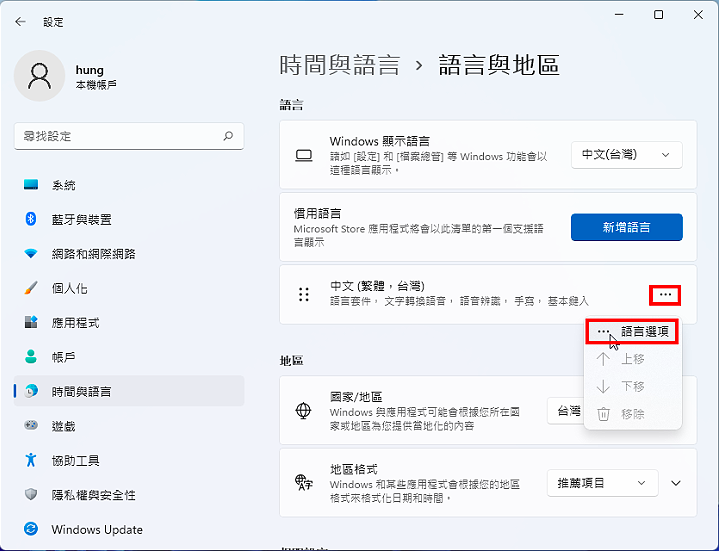Viewport: 723px width, 554px height.
Task: Click the gamepad icon for 遊戲
Action: pos(31,426)
